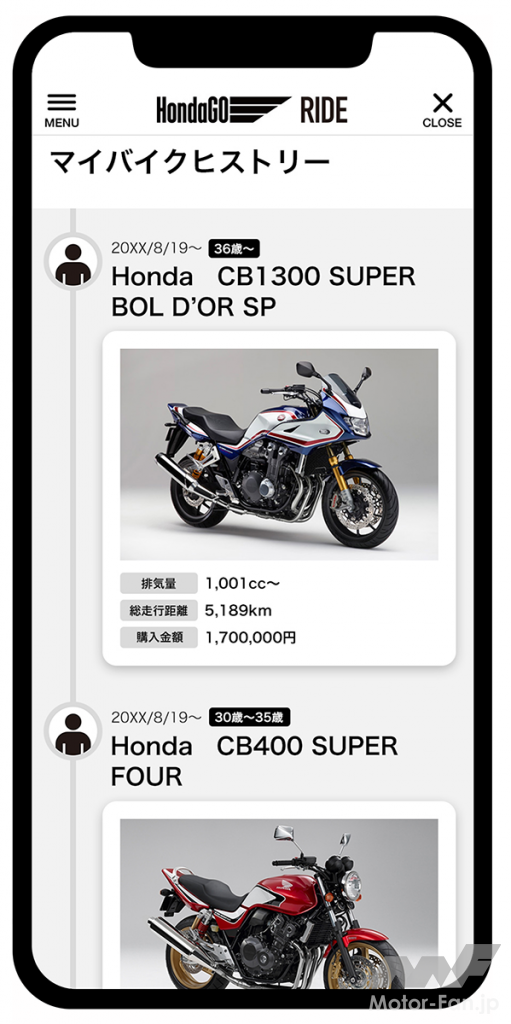This screenshot has width=511, height=1024.
Task: Click the first 20XX/8/19〜 date entry
Action: point(157,248)
